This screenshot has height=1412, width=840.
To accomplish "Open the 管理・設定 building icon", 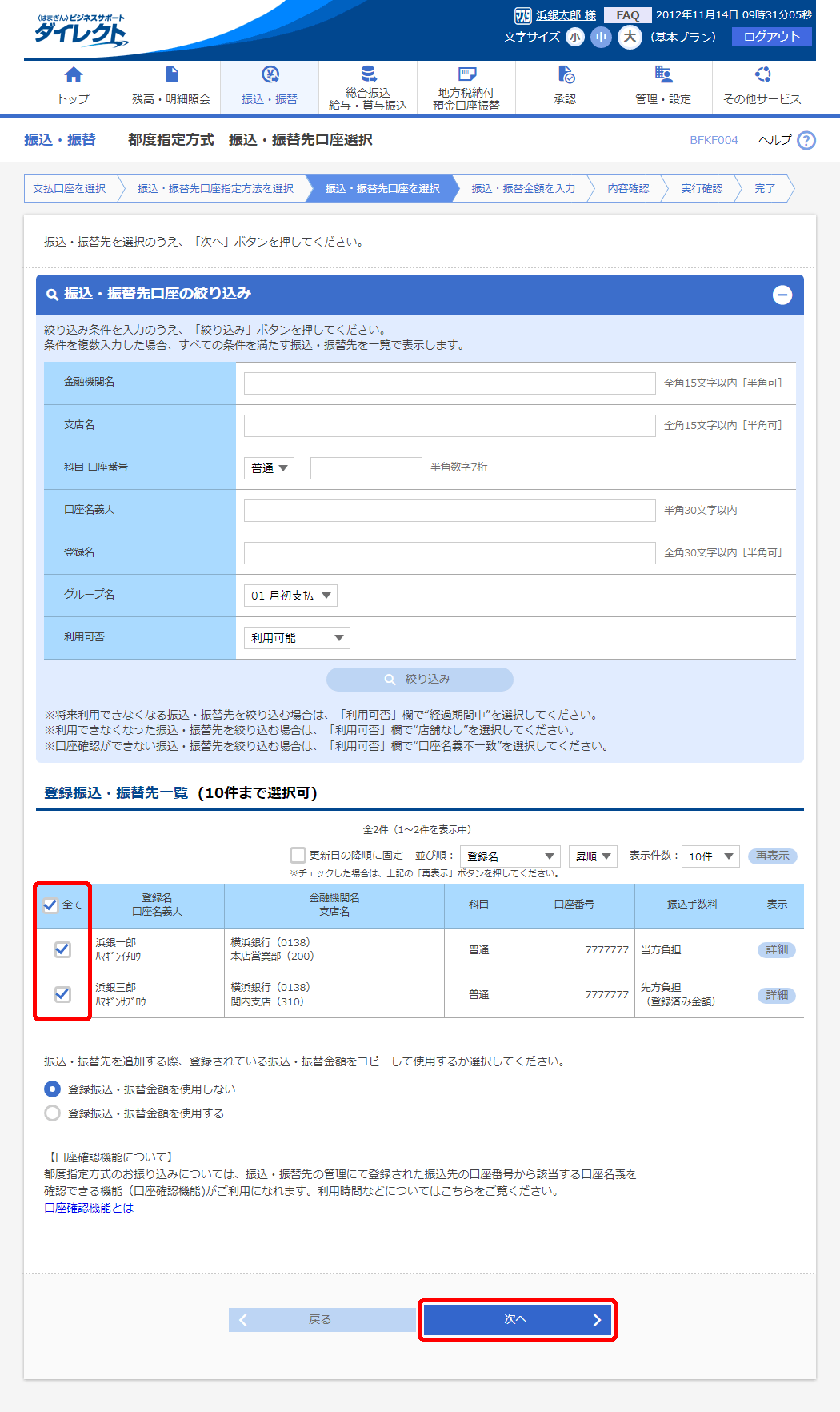I will coord(663,74).
